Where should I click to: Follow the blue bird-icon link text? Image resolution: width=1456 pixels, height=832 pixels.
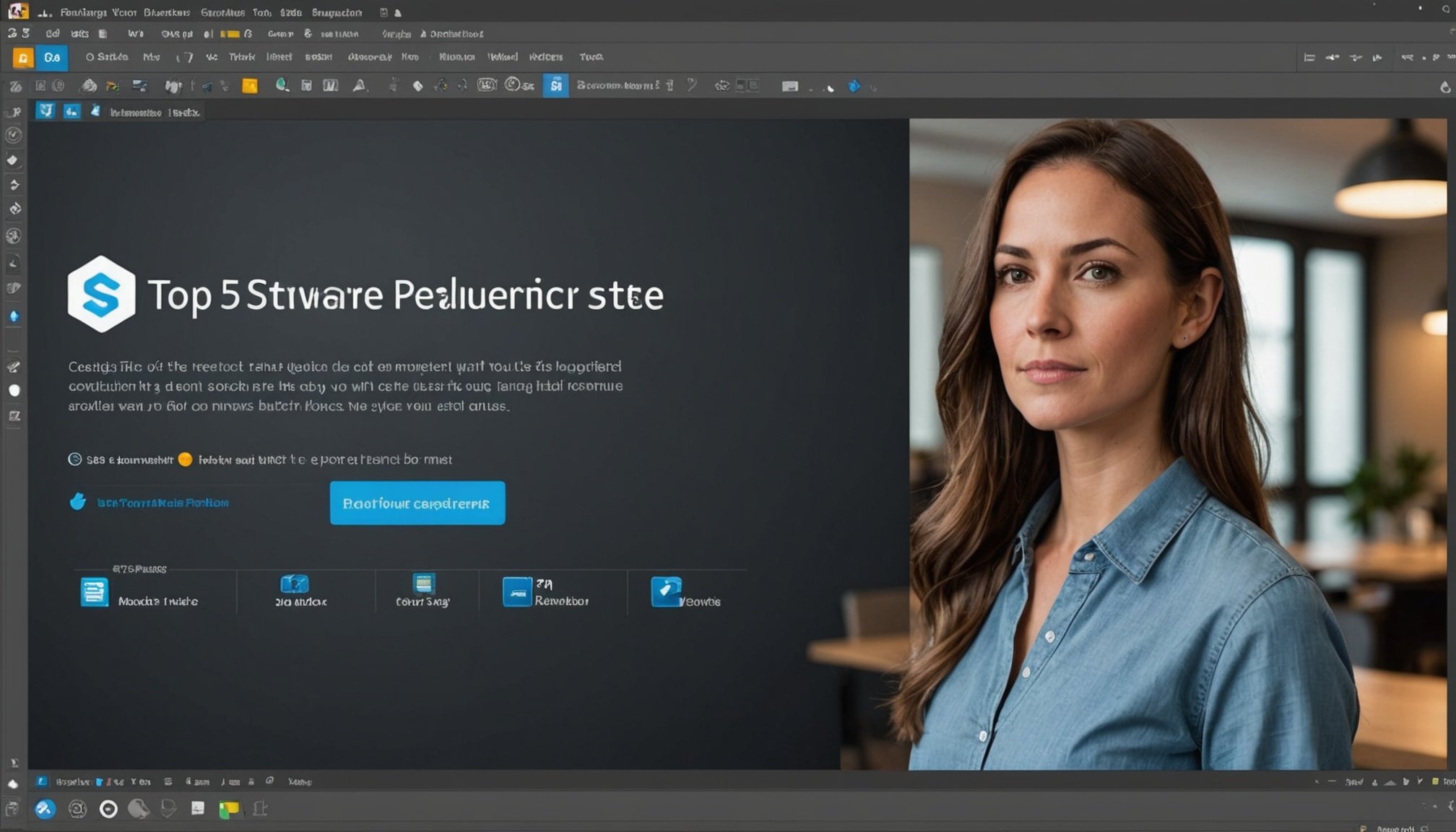[x=162, y=503]
